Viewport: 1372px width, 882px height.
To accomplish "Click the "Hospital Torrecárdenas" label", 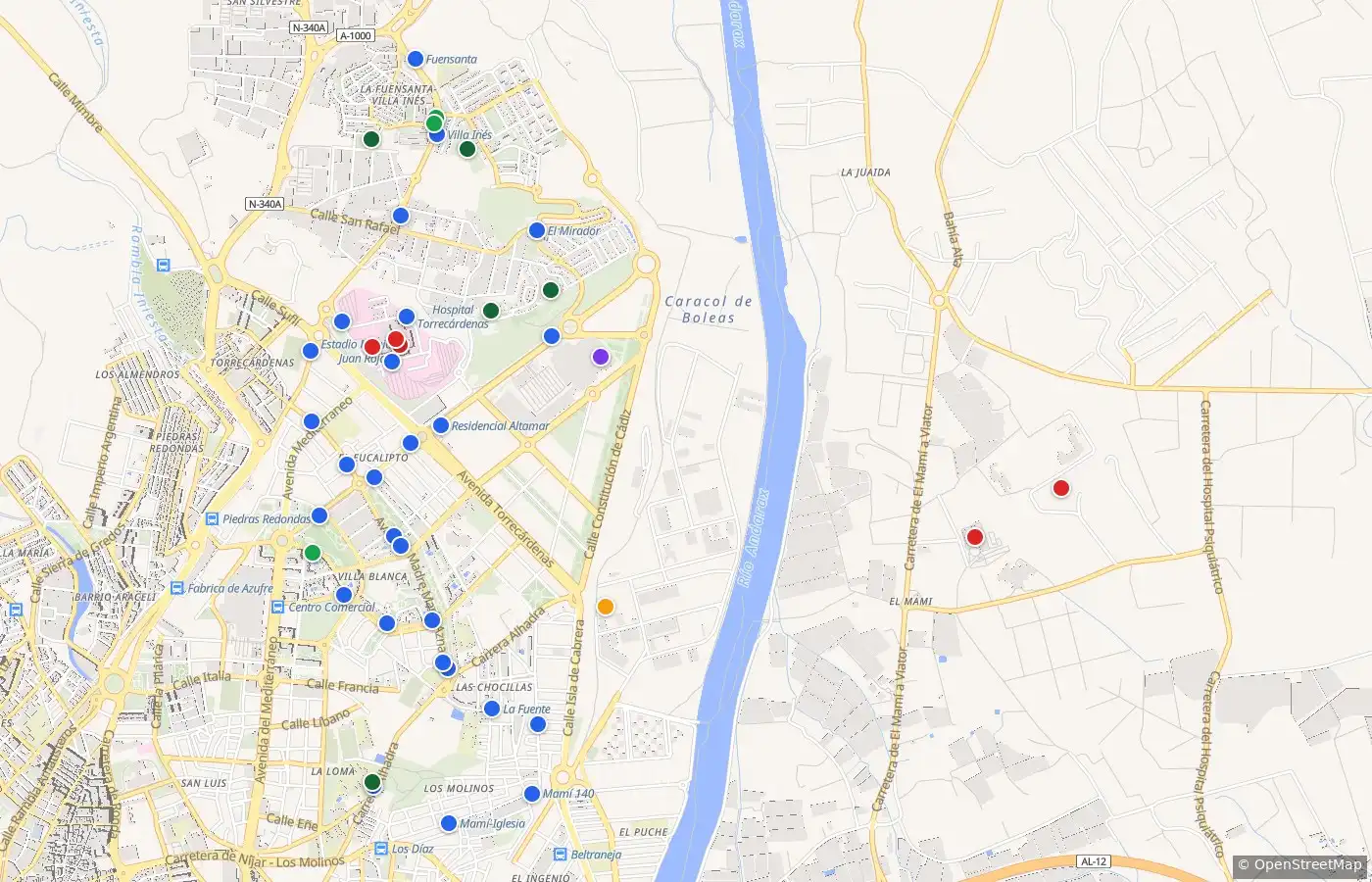I will [453, 317].
